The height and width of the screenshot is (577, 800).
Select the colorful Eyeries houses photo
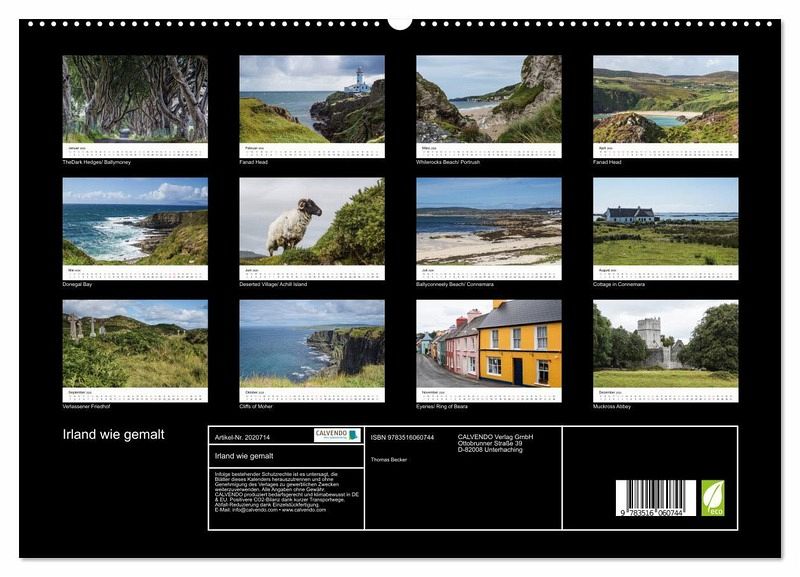489,343
